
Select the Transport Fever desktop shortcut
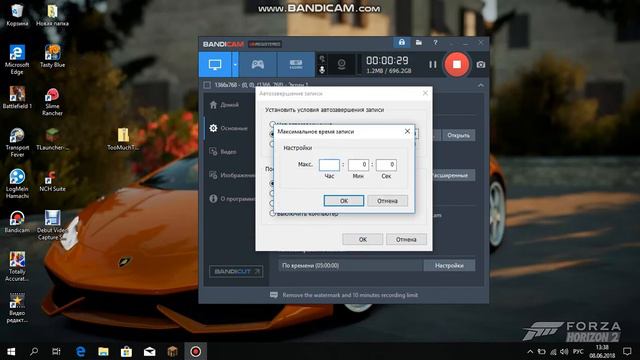pos(17,143)
